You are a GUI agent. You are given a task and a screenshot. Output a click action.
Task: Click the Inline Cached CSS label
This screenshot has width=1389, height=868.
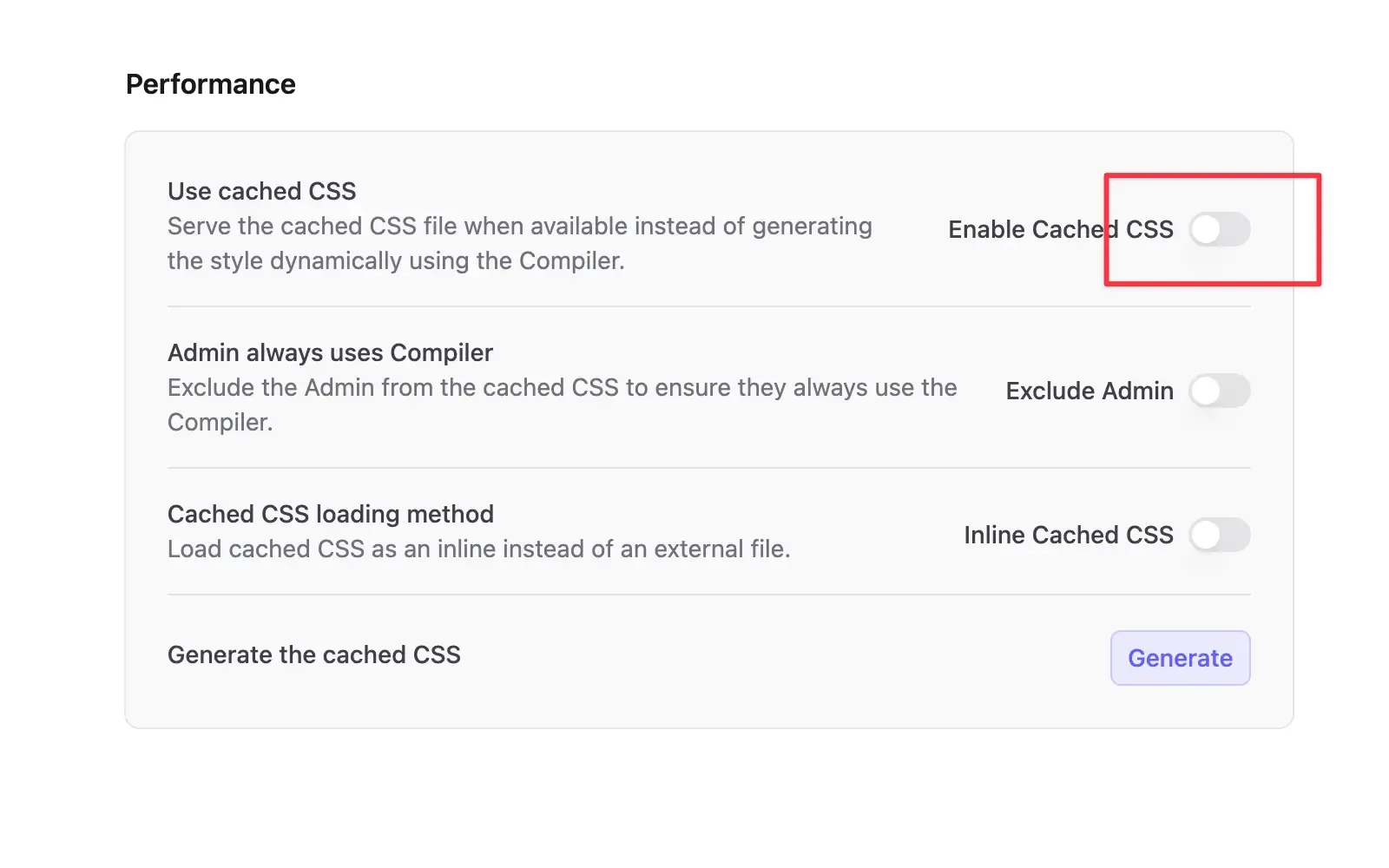pos(1069,536)
